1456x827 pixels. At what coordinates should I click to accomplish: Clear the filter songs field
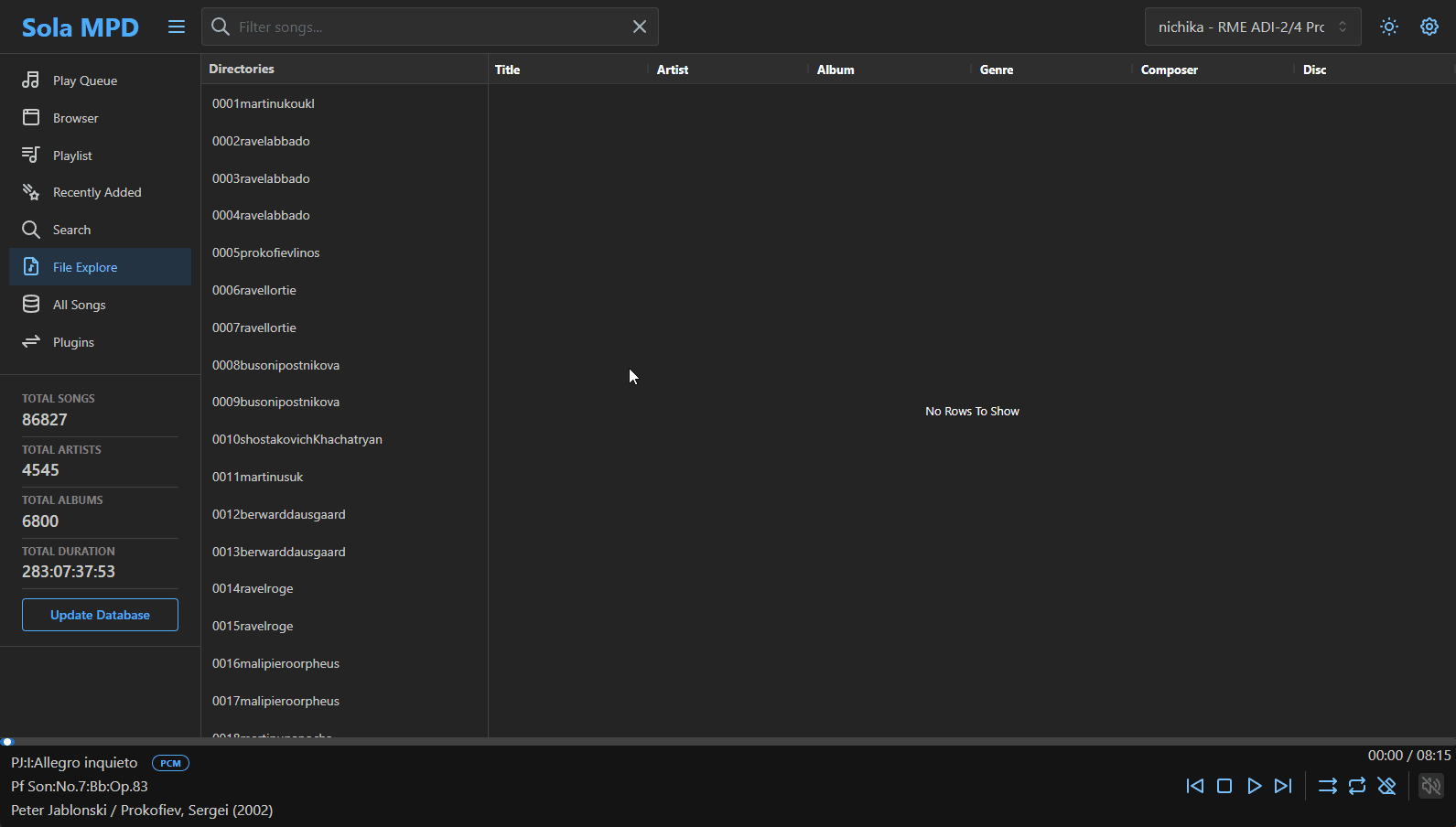pos(640,27)
